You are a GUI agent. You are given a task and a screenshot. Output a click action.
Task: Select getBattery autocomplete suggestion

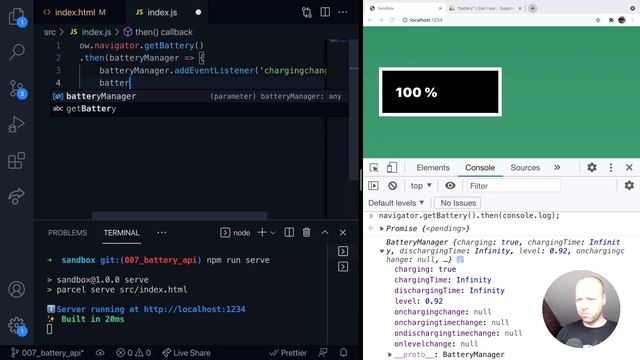(200, 109)
